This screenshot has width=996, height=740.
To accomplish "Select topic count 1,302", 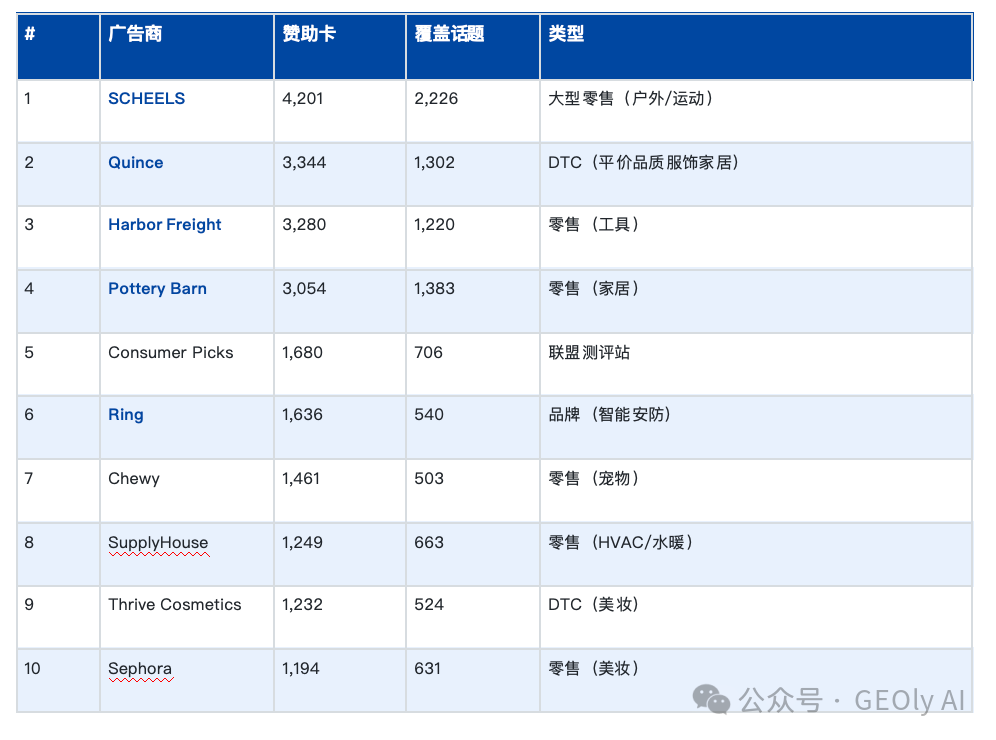I will pyautogui.click(x=434, y=163).
